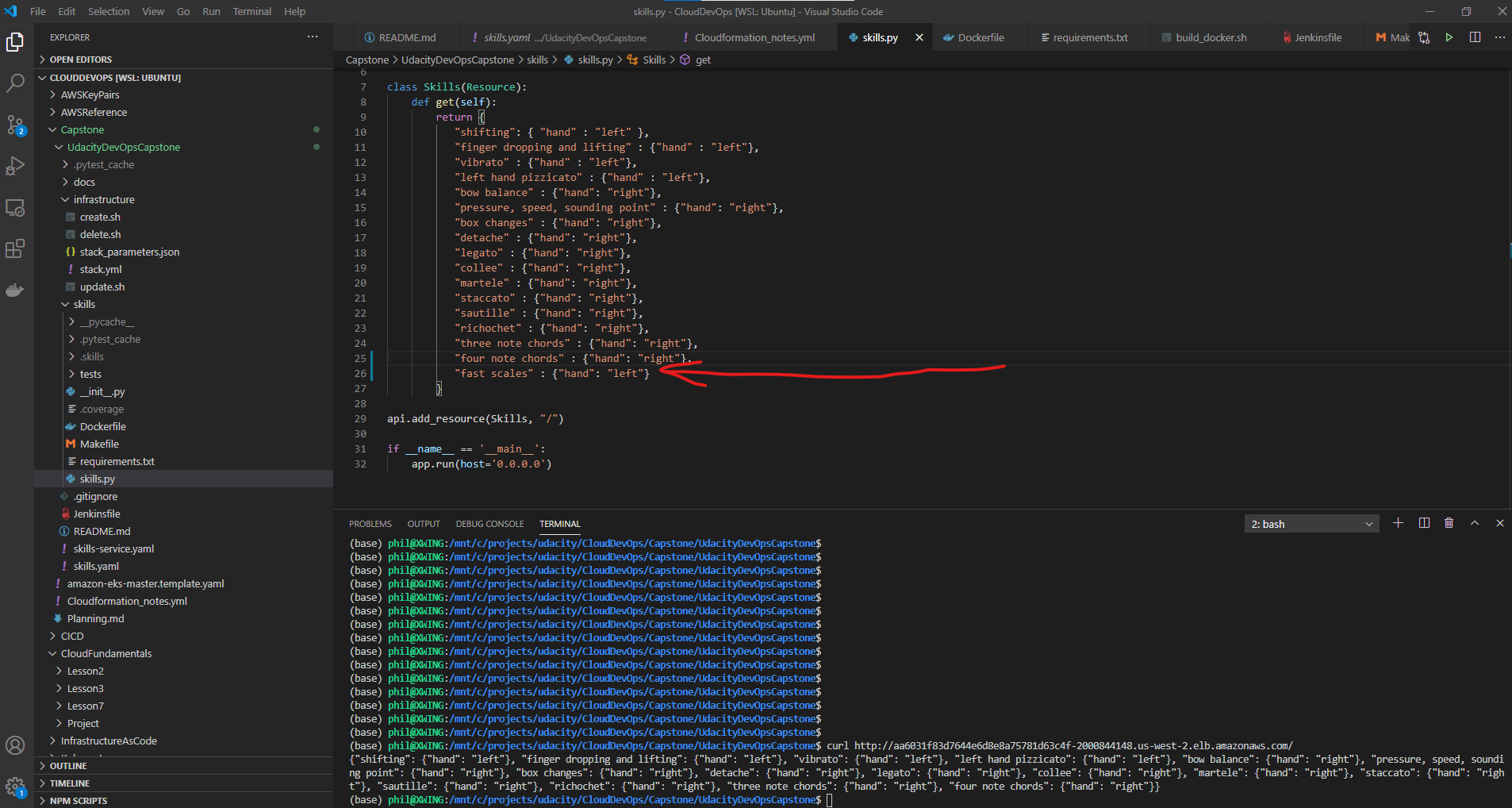
Task: Expand the Outline section
Action: point(184,766)
